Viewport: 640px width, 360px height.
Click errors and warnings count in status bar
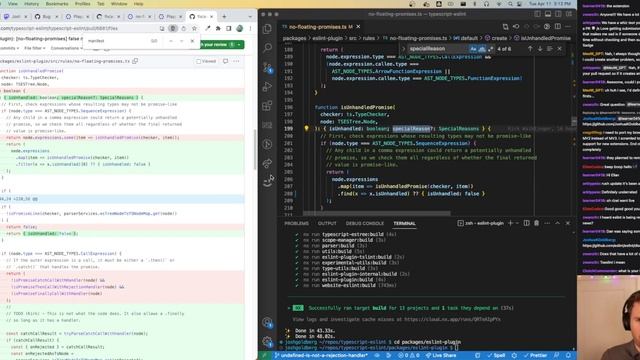[x=409, y=356]
